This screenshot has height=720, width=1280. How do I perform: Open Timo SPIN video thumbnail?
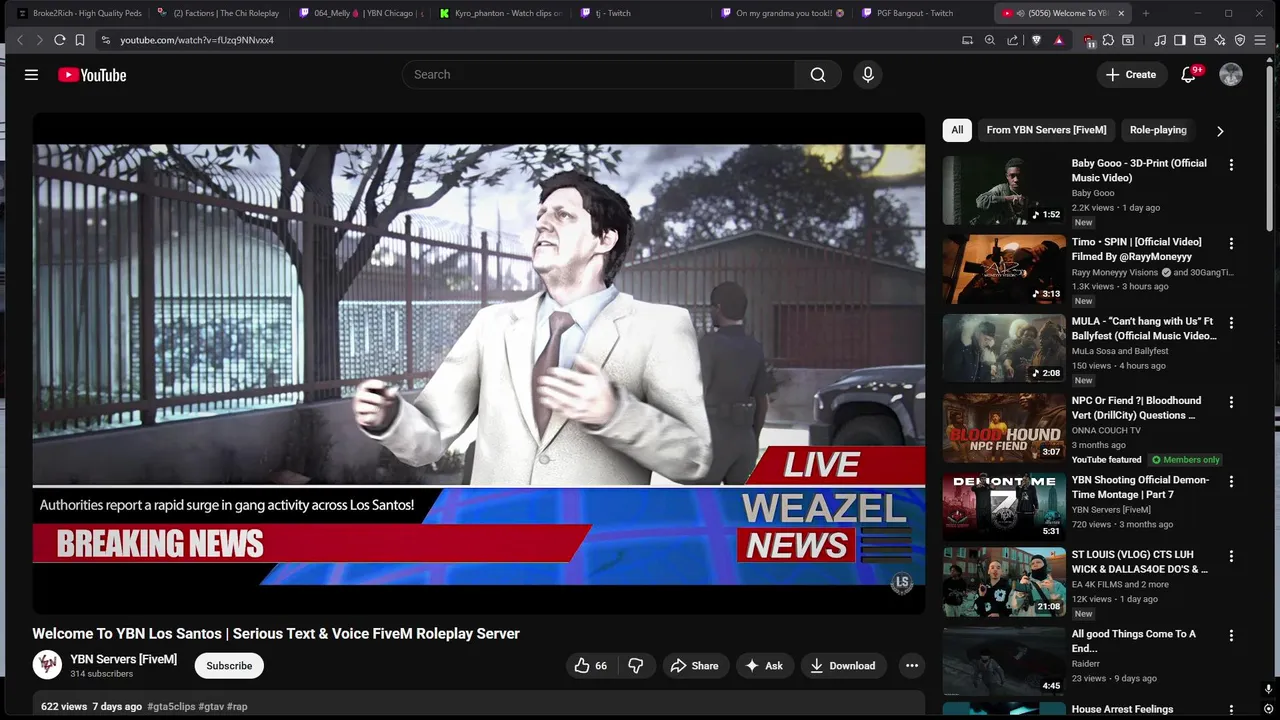click(x=1004, y=269)
